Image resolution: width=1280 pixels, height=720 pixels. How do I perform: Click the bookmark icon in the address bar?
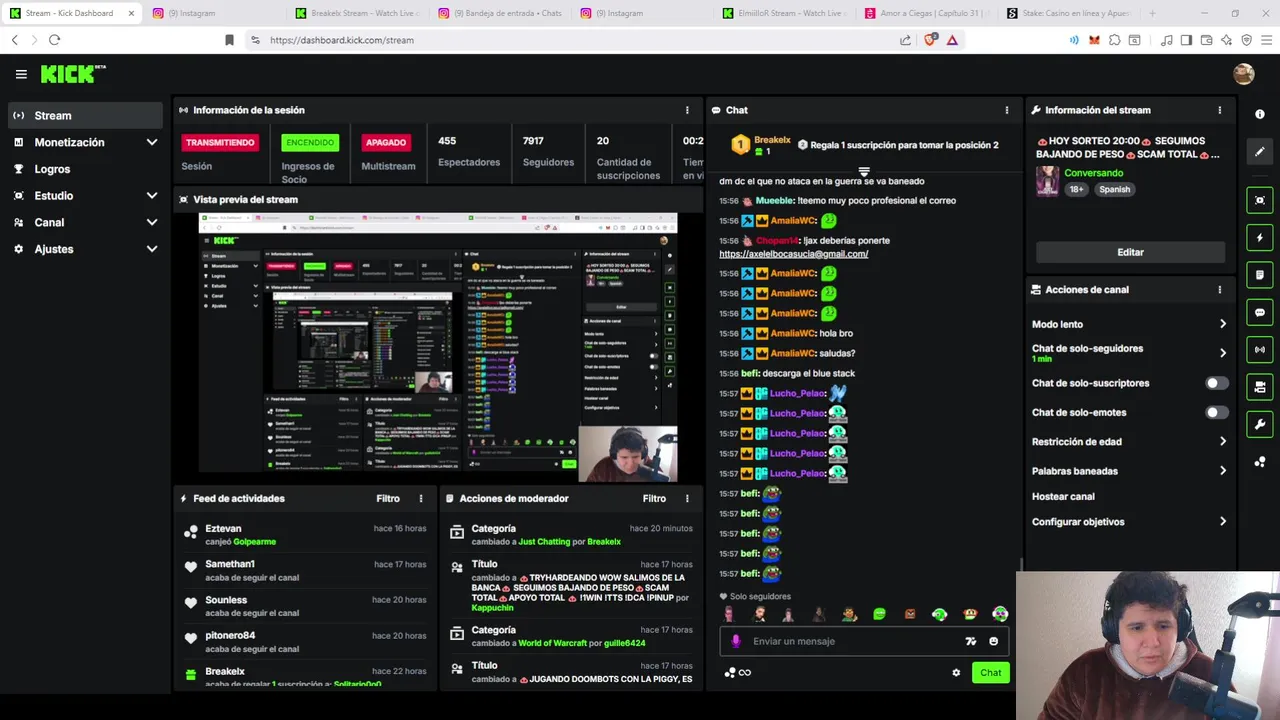click(229, 40)
